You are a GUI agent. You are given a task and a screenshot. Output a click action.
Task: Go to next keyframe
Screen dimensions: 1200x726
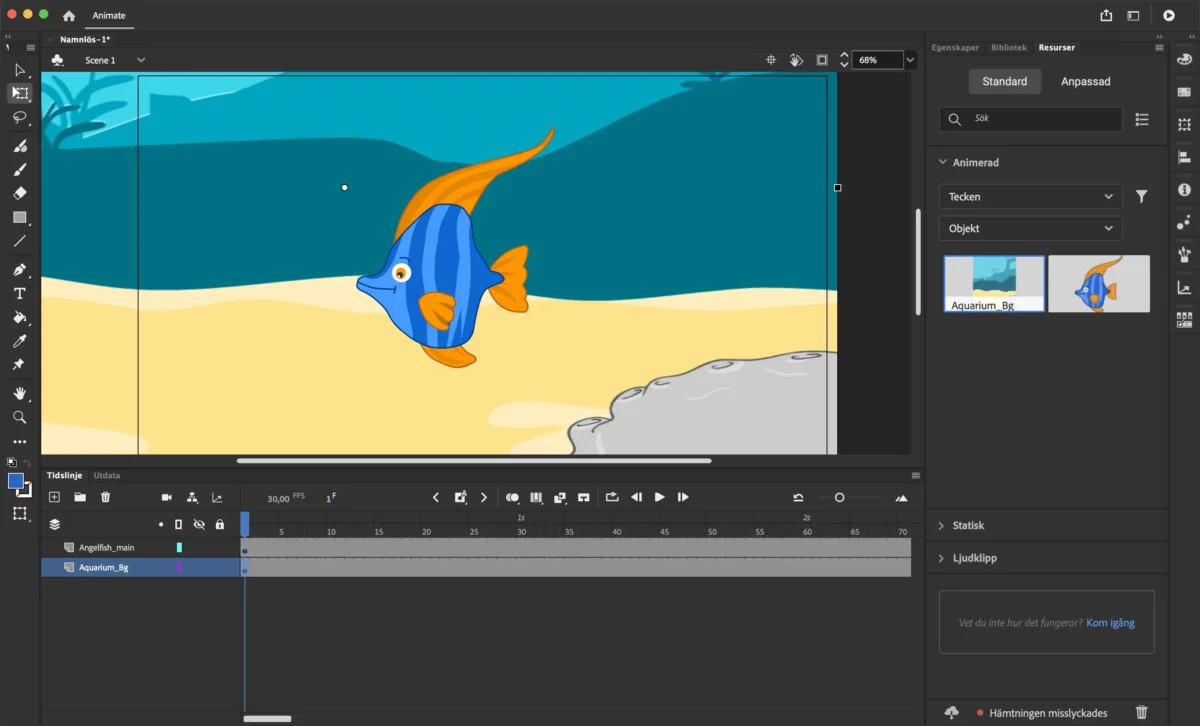(484, 497)
